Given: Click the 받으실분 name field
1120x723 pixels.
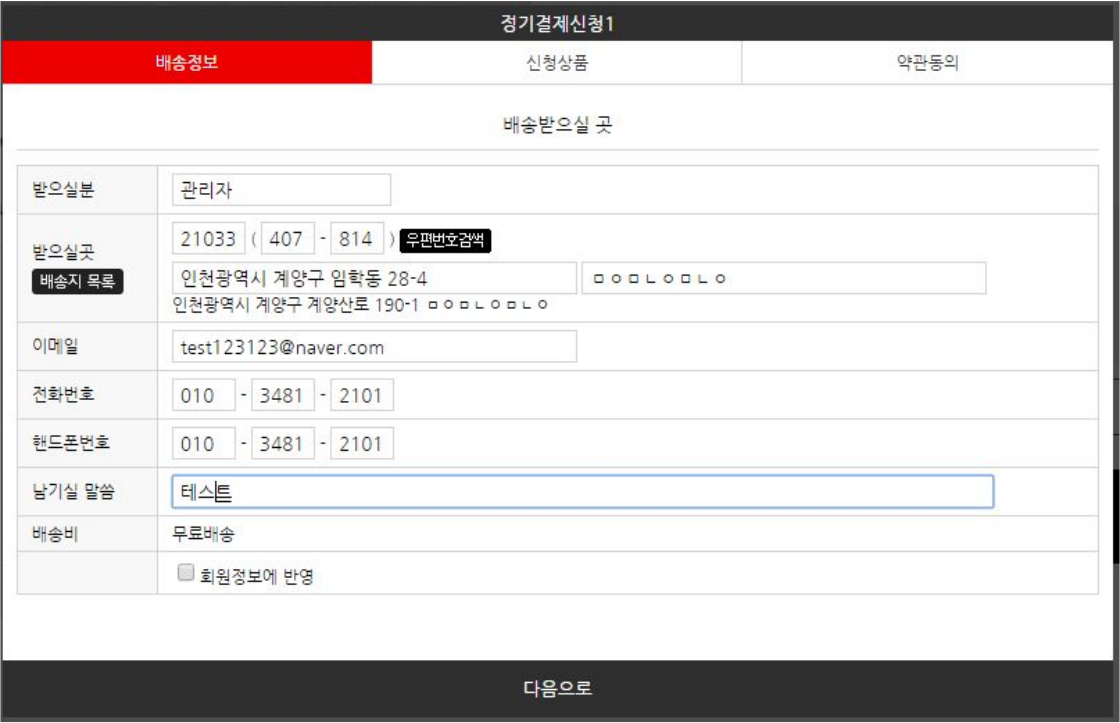Looking at the screenshot, I should [281, 190].
